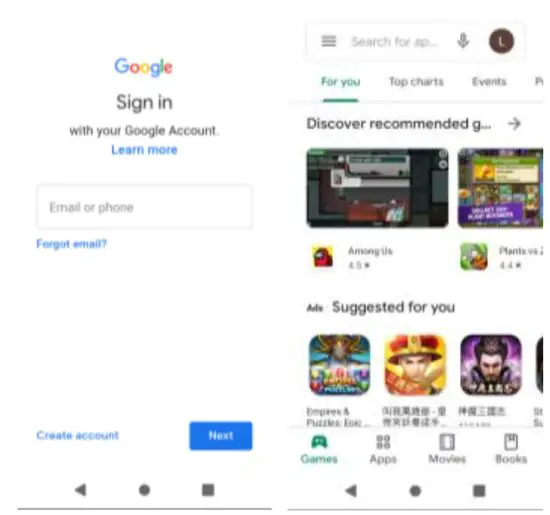This screenshot has height=515, width=550.
Task: Switch to the Top charts tab
Action: coord(416,82)
